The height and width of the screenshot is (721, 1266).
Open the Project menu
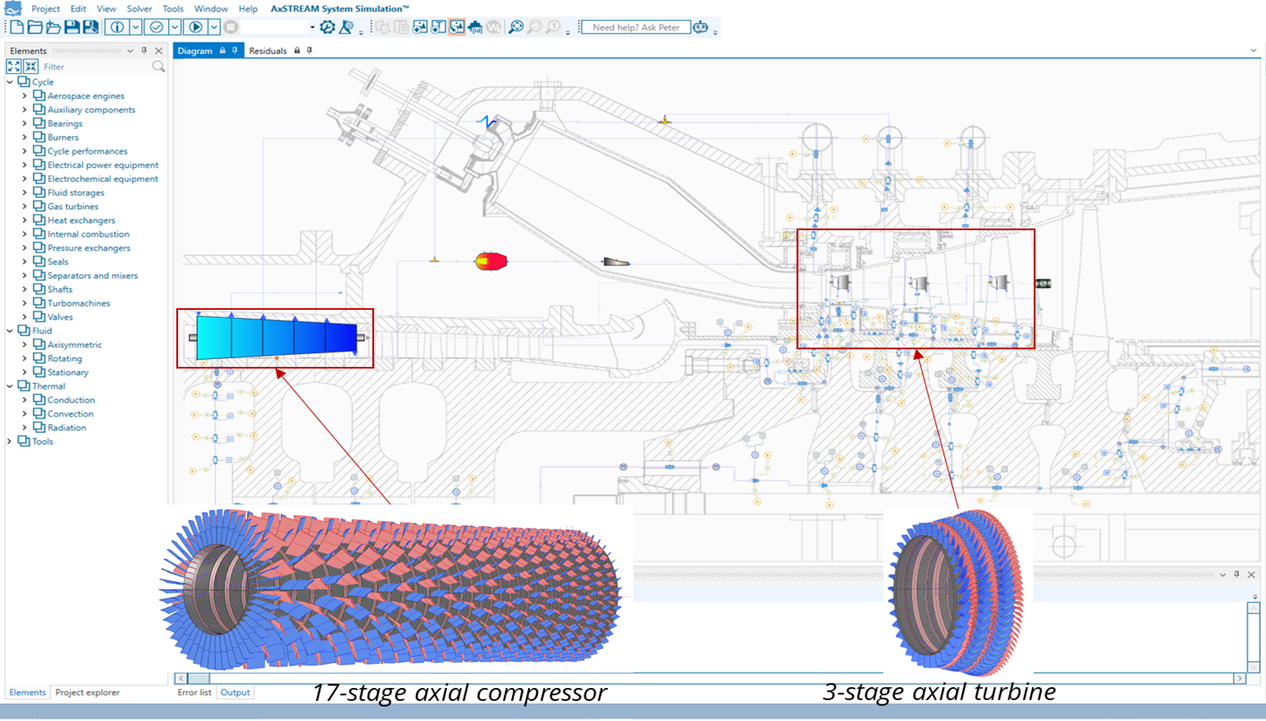(x=46, y=8)
